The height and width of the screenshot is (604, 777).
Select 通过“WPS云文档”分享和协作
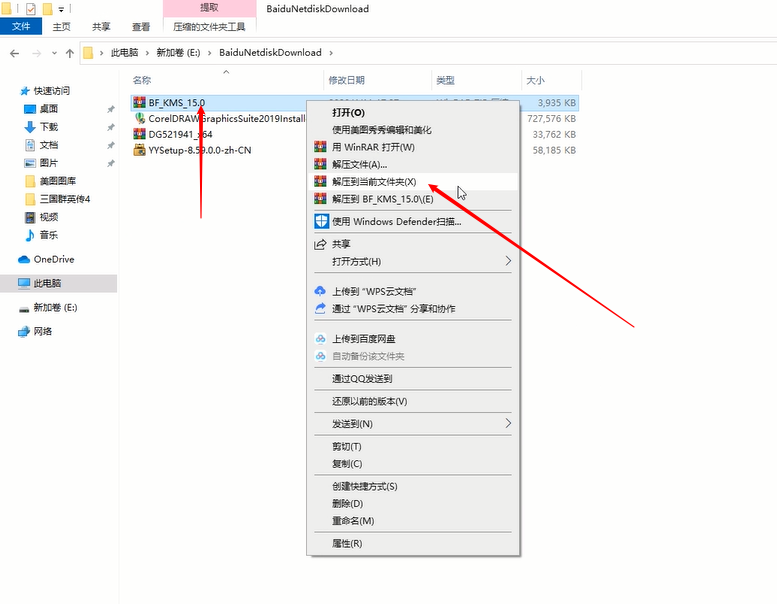[x=413, y=309]
